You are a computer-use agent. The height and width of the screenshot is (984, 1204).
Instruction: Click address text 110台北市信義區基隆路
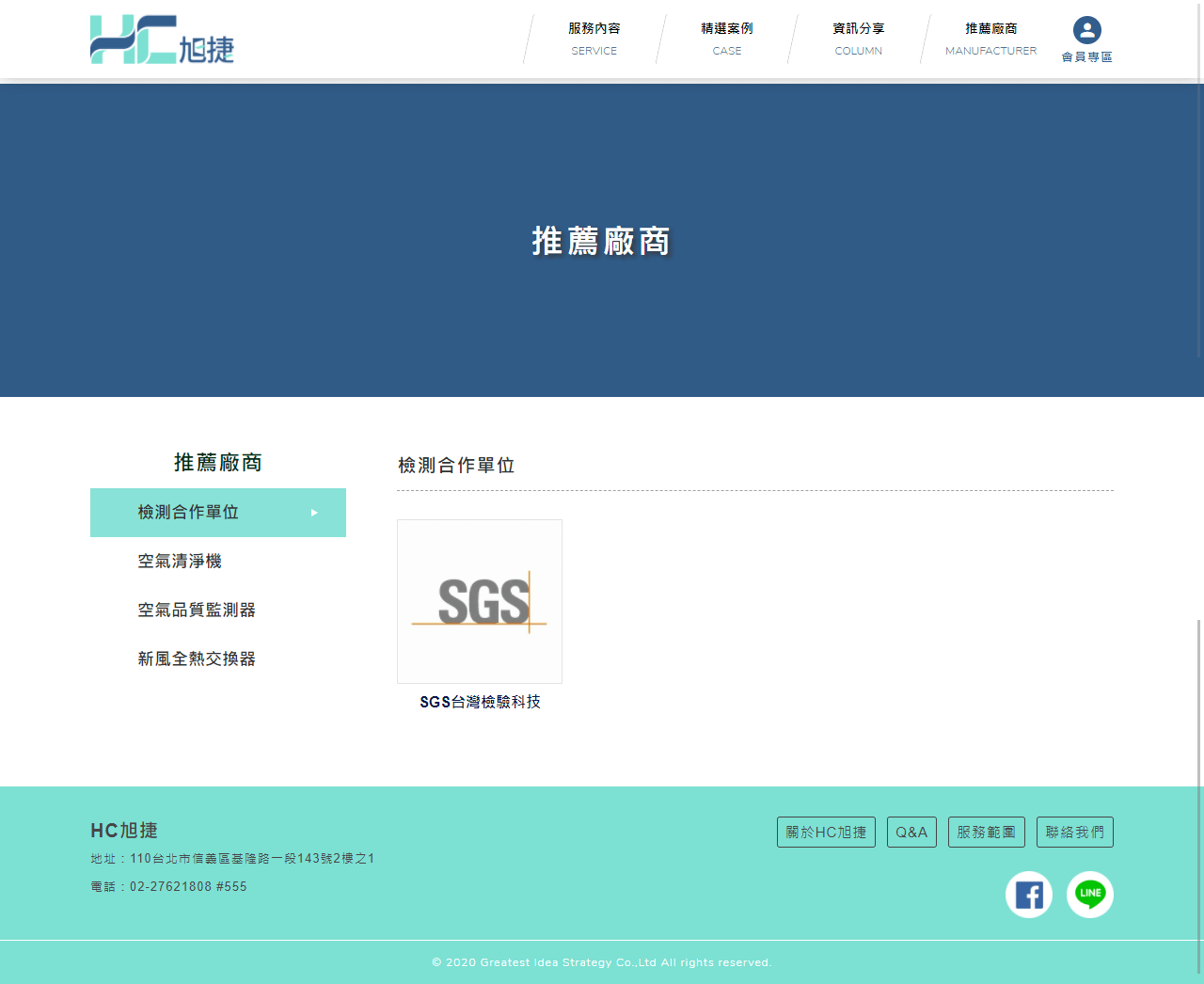(x=252, y=858)
